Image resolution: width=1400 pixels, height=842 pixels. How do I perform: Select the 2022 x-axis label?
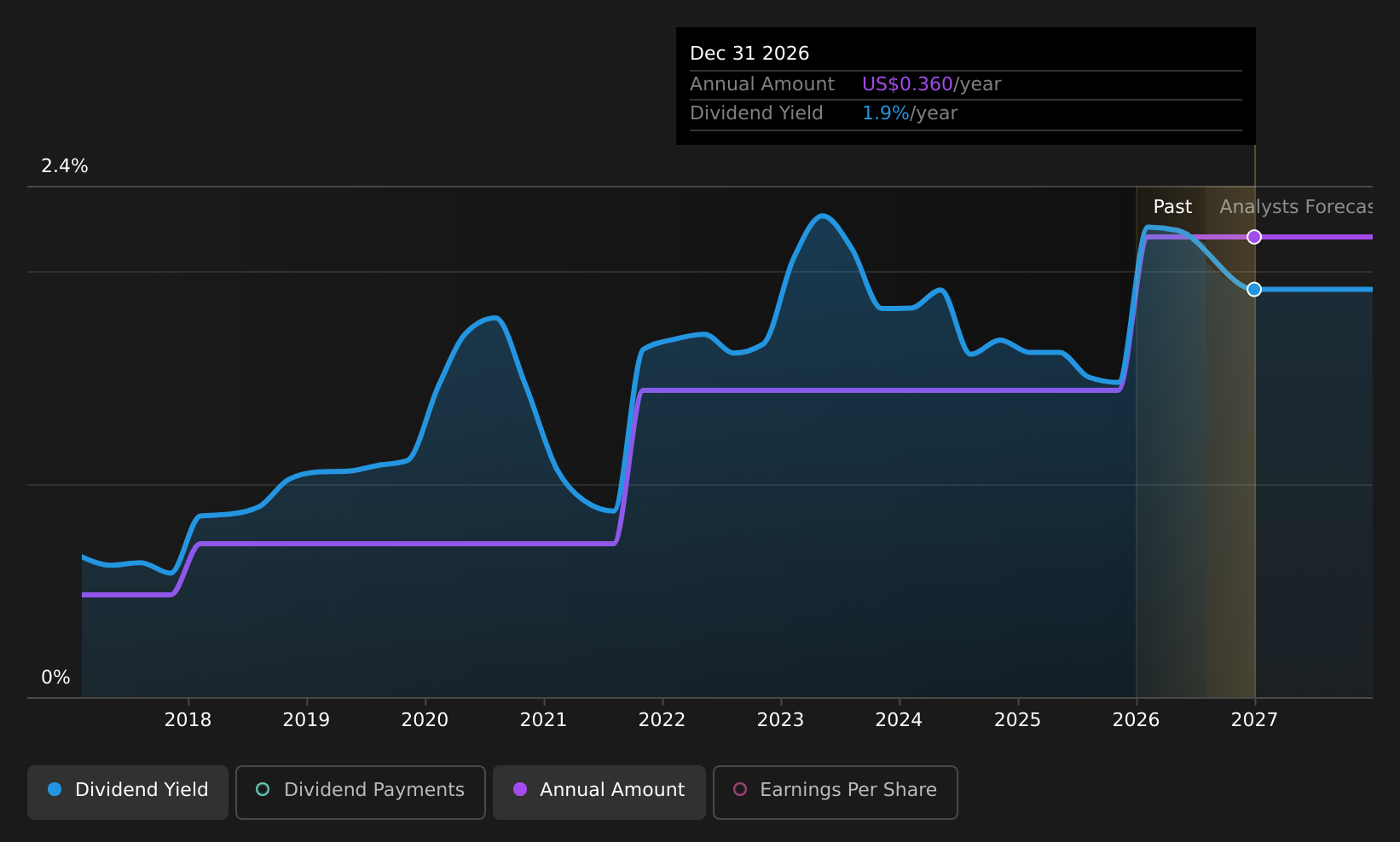662,720
